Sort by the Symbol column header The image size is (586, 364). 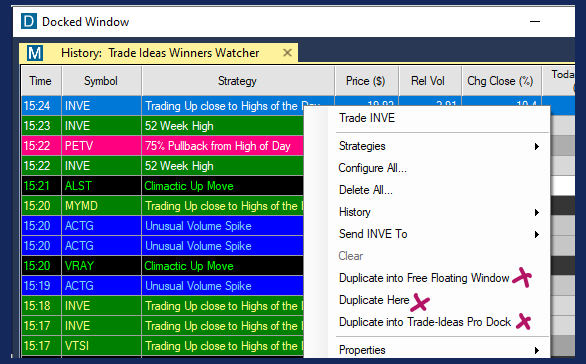click(101, 81)
